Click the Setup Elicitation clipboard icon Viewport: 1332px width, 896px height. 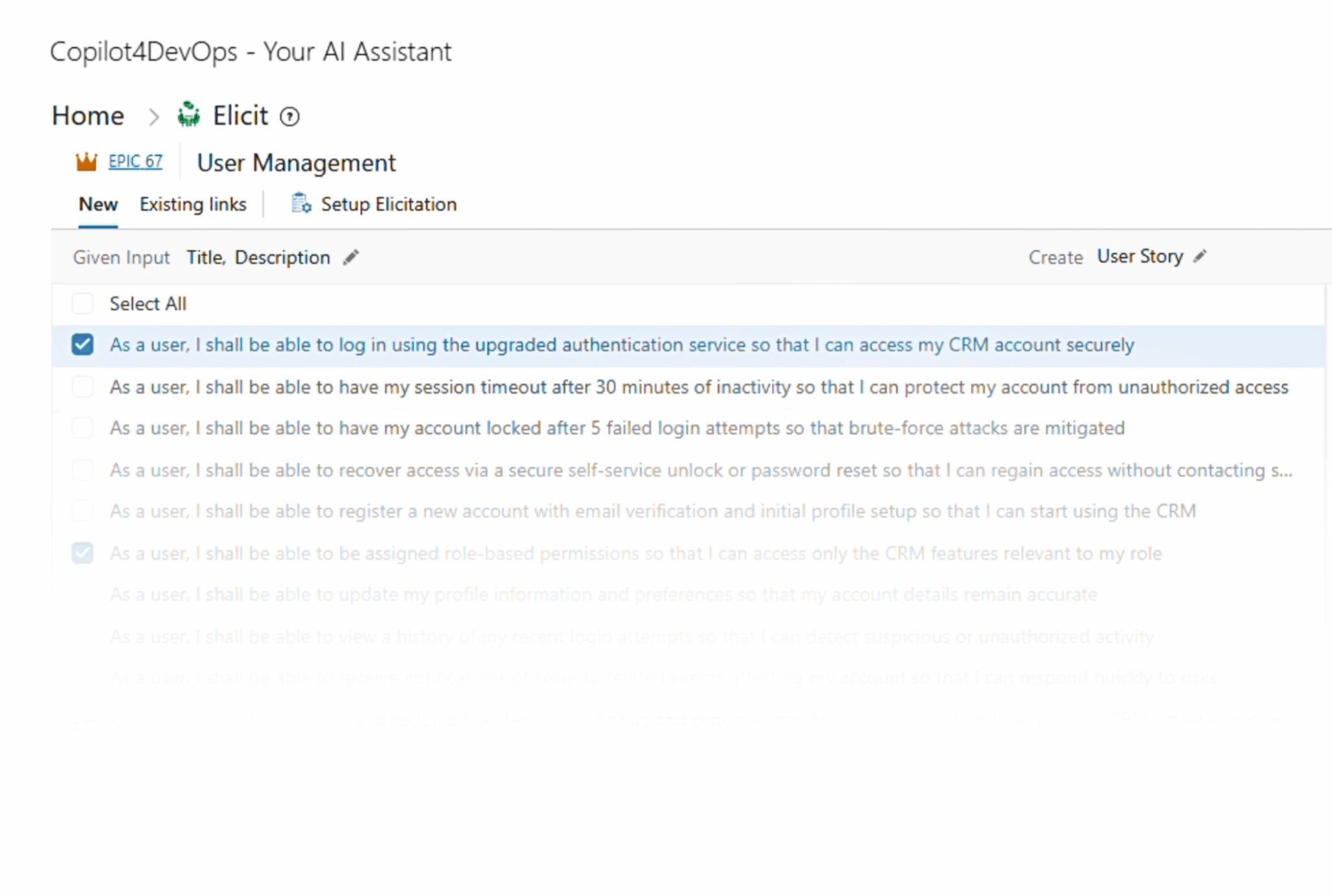coord(301,204)
